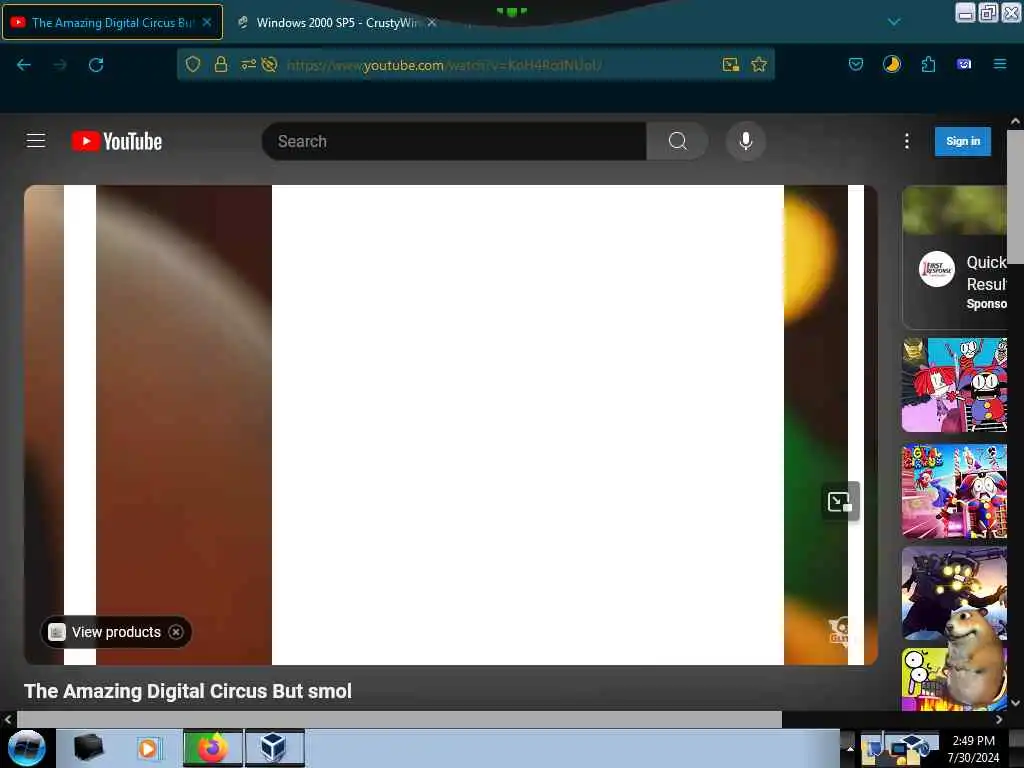Open the black box taskbar icon
This screenshot has height=768, width=1024.
pyautogui.click(x=88, y=747)
